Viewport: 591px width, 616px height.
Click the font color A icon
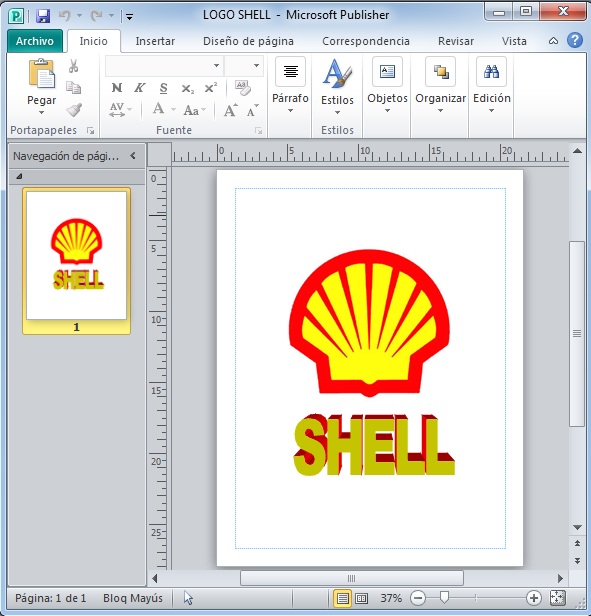[159, 108]
